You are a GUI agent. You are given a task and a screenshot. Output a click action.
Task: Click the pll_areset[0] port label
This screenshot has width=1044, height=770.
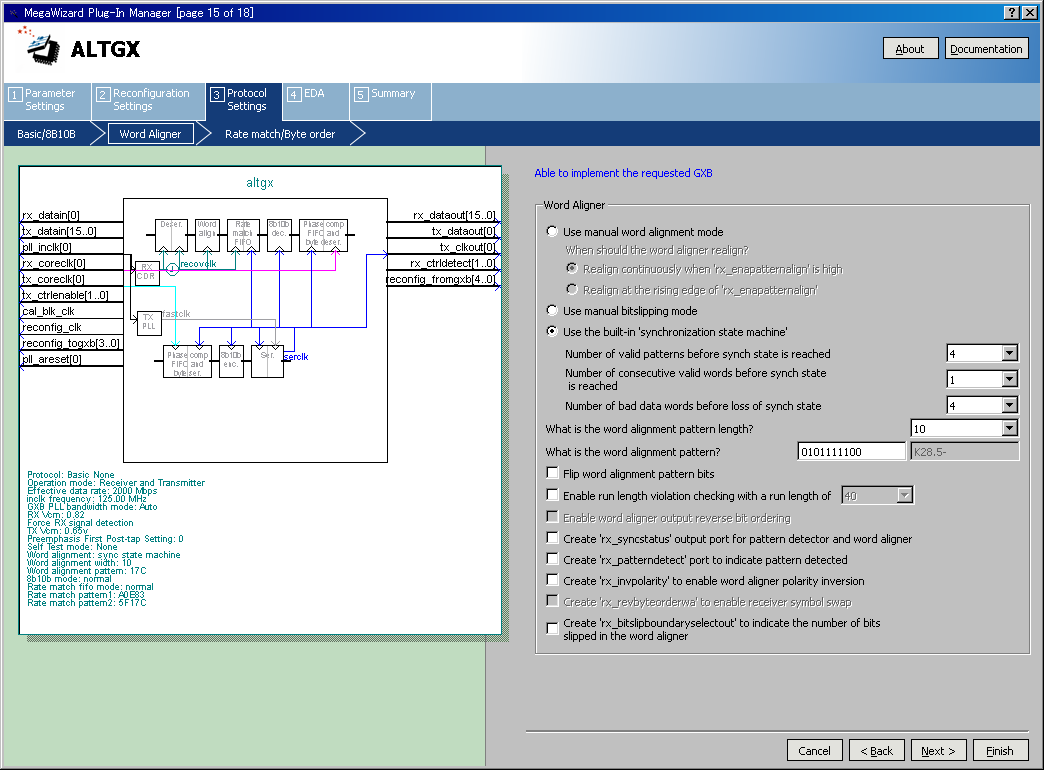tap(52, 359)
